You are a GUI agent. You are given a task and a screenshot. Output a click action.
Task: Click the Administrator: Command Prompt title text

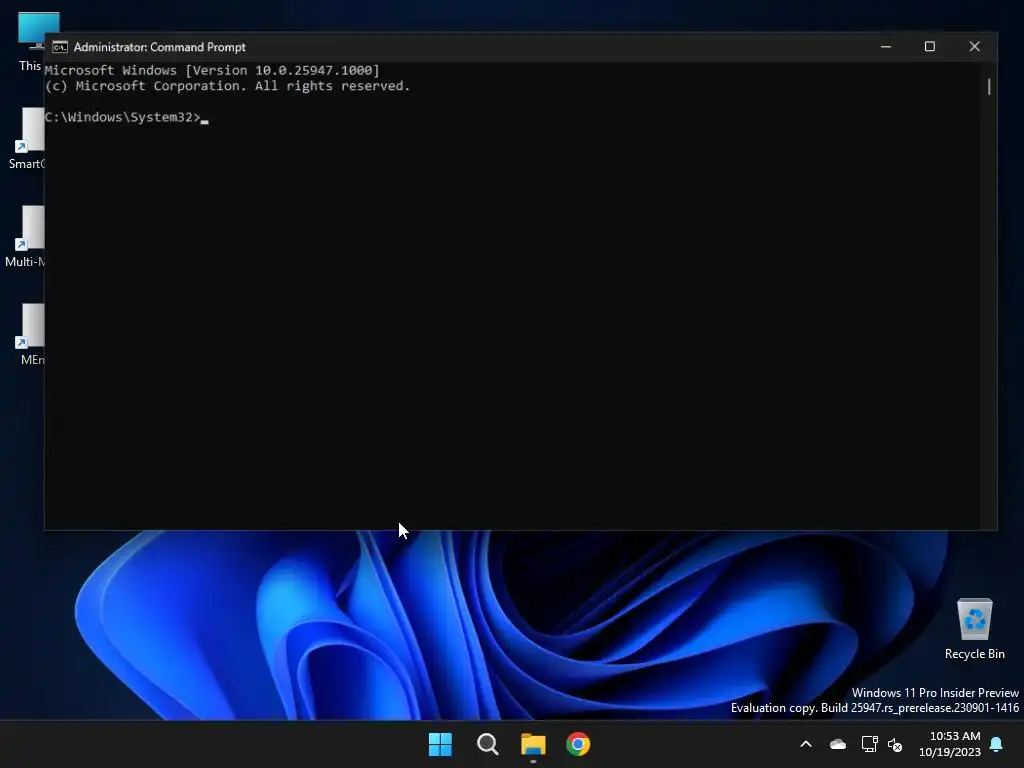(159, 47)
